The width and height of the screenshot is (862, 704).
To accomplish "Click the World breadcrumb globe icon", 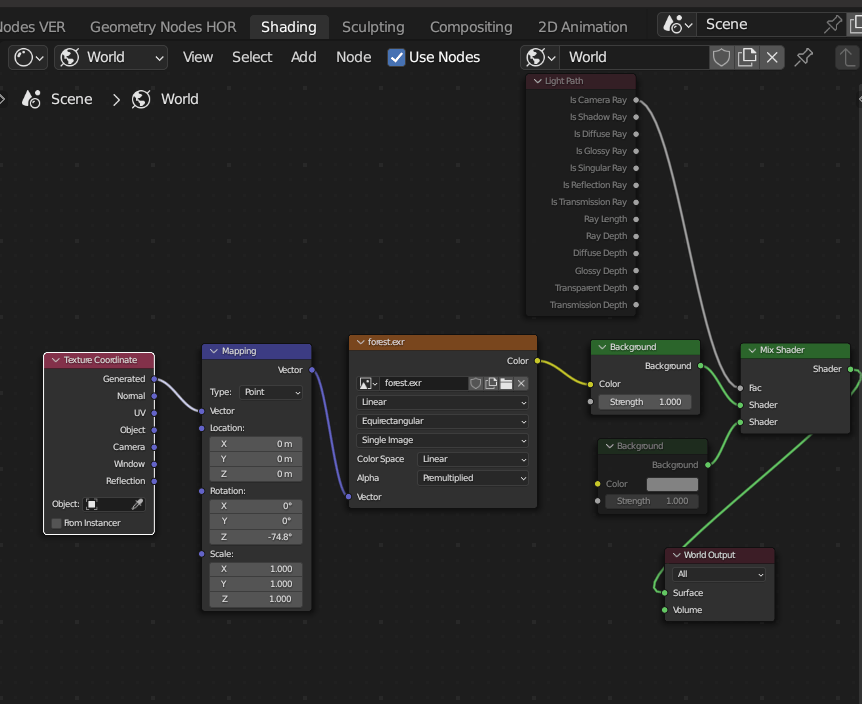I will (x=141, y=99).
